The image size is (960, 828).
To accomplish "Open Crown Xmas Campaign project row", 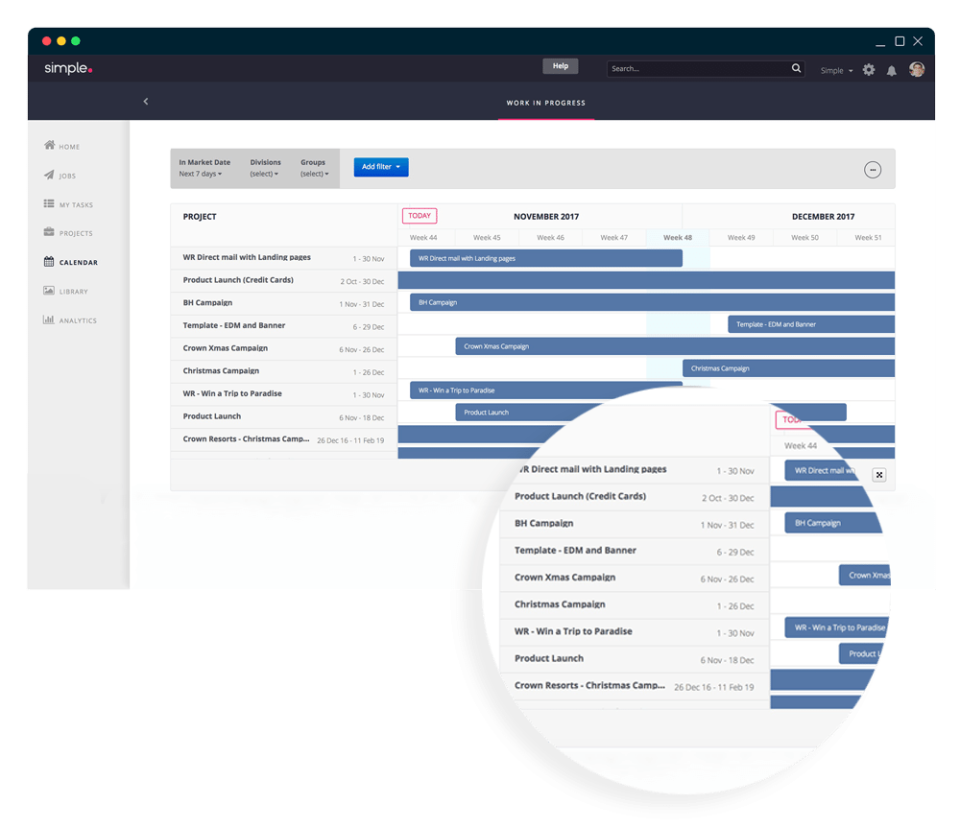I will click(283, 348).
